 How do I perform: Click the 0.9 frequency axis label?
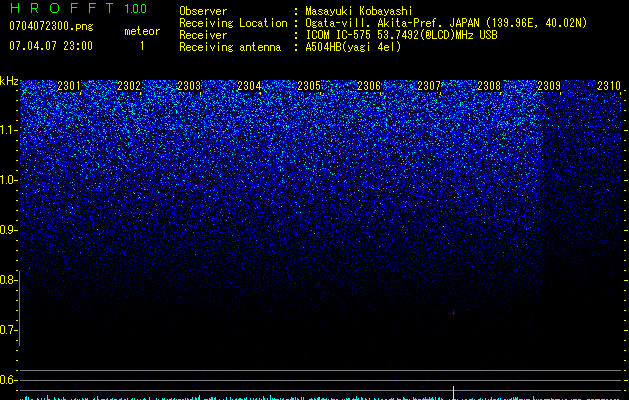point(8,230)
